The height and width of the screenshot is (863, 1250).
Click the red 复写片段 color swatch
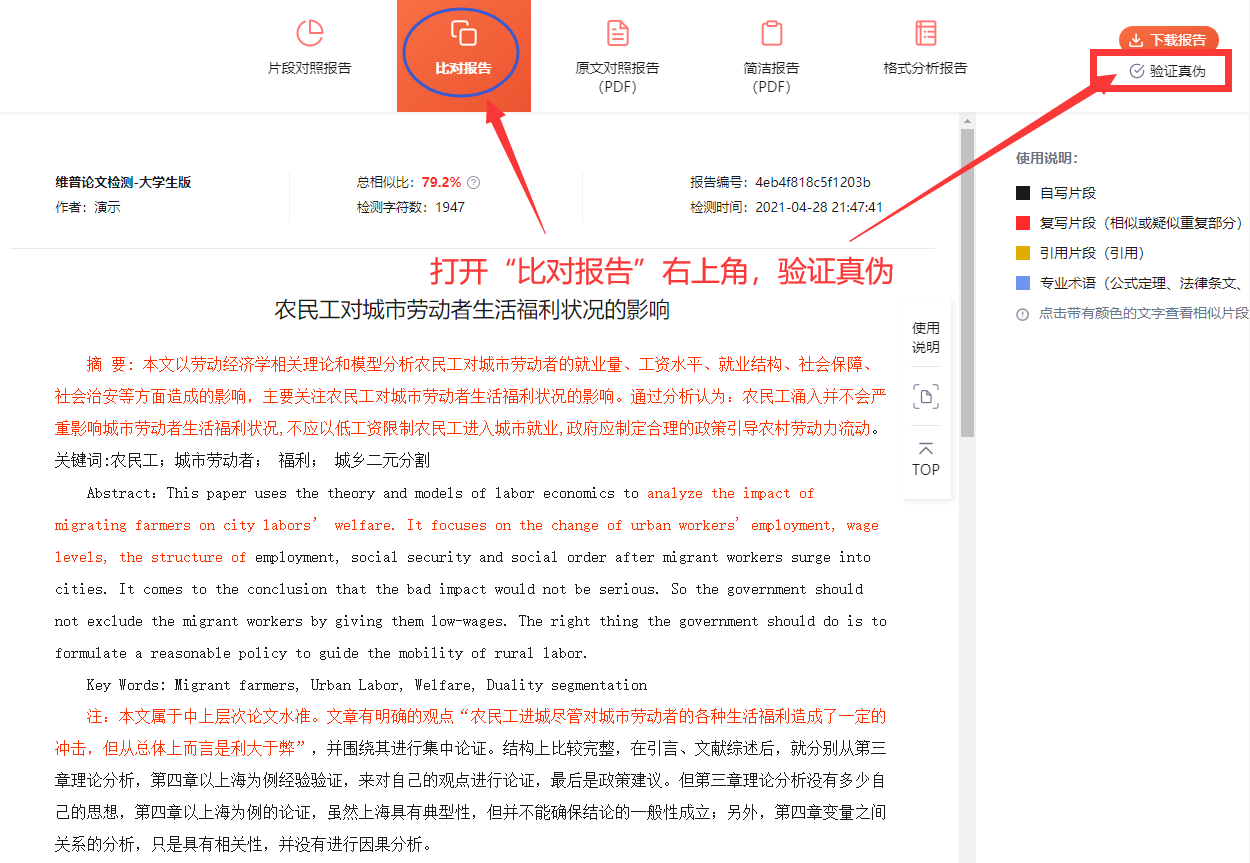(x=1022, y=223)
